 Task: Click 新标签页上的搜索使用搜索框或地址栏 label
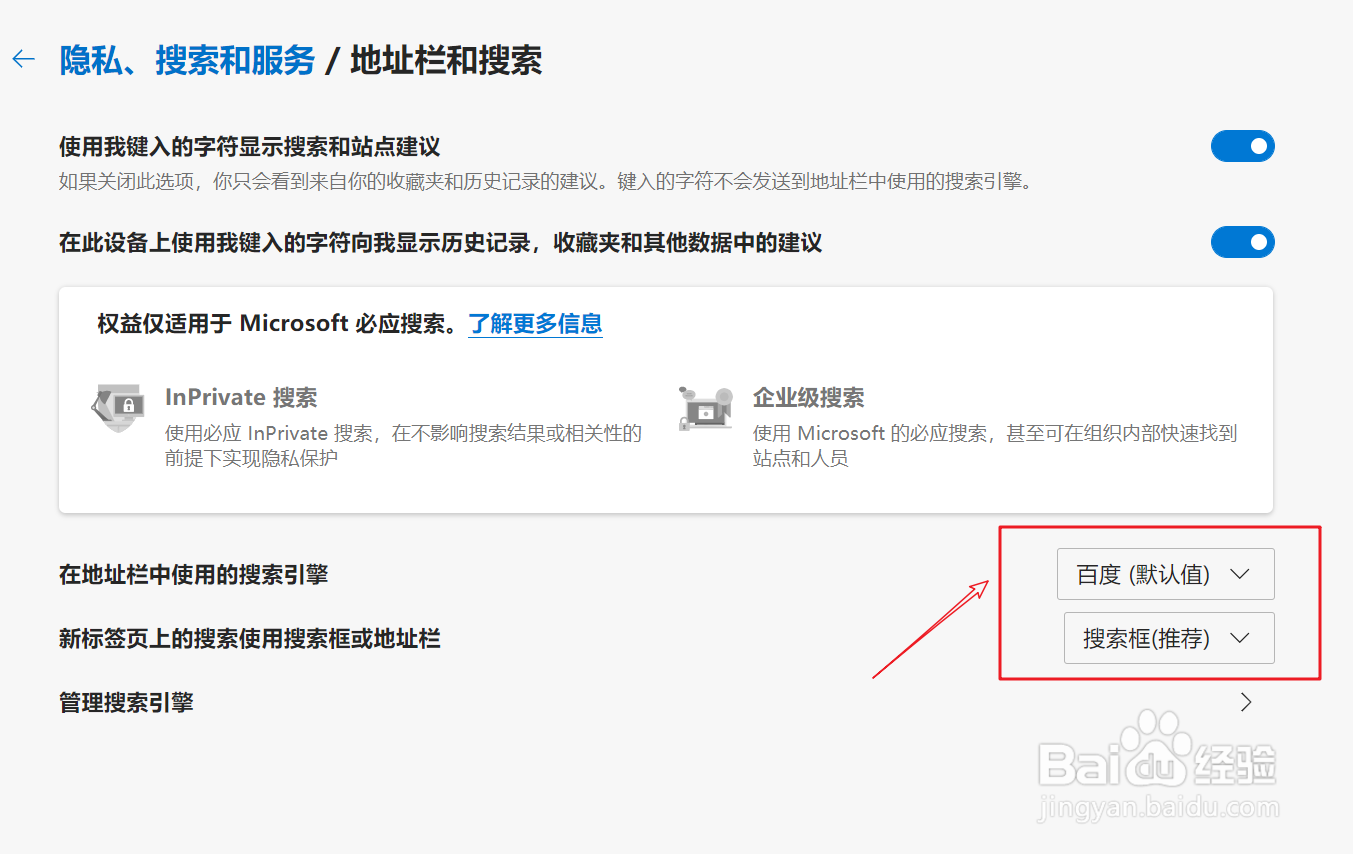[250, 638]
